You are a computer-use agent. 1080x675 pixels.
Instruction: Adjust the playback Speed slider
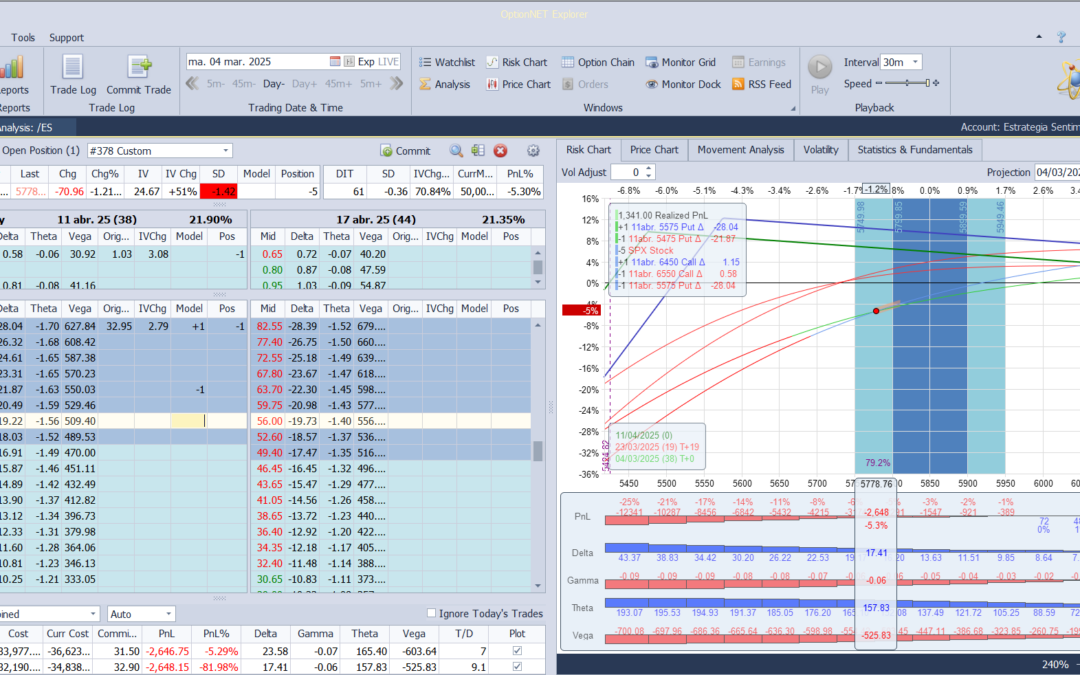(908, 83)
